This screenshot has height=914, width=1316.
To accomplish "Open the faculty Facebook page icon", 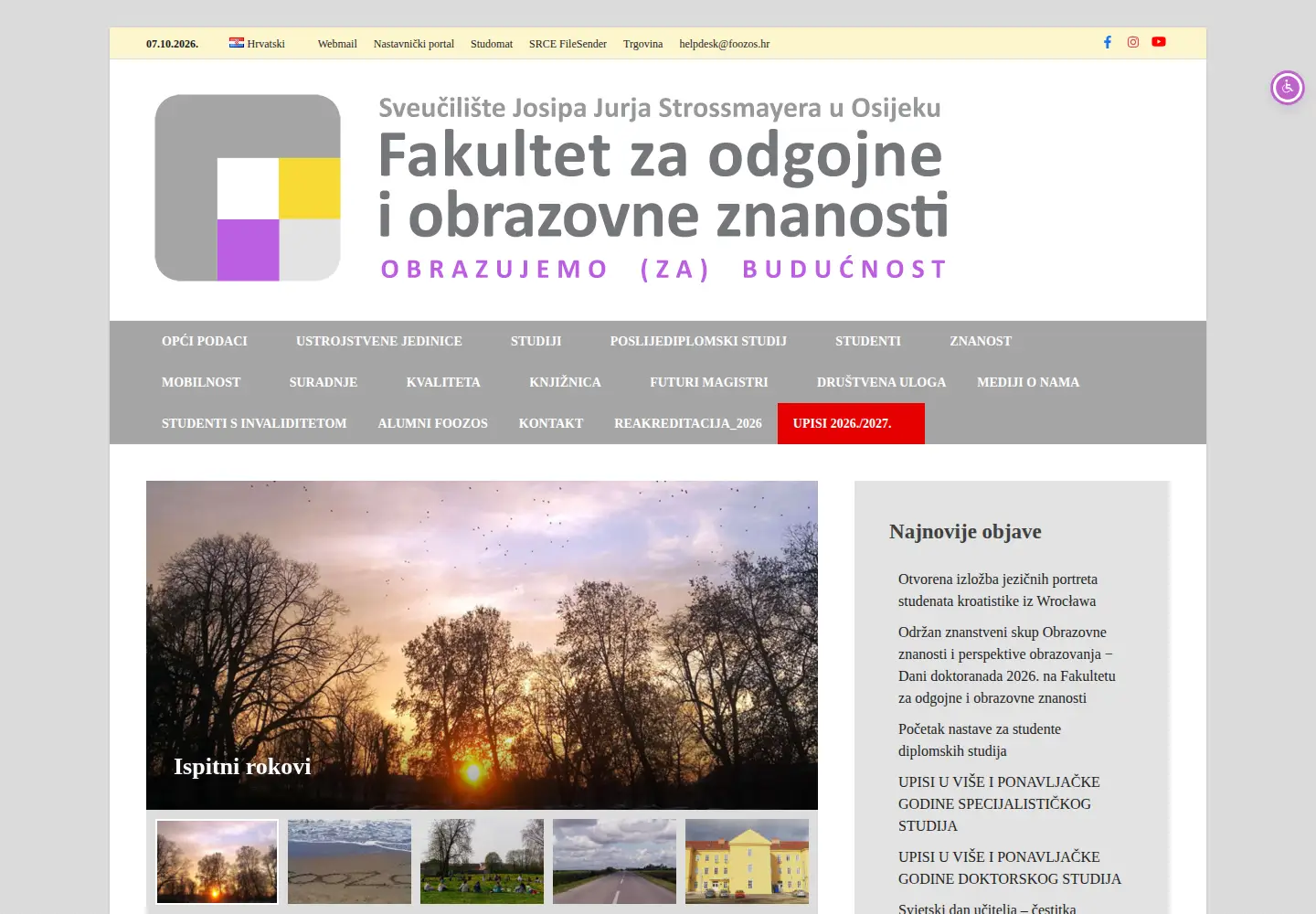I will tap(1108, 42).
